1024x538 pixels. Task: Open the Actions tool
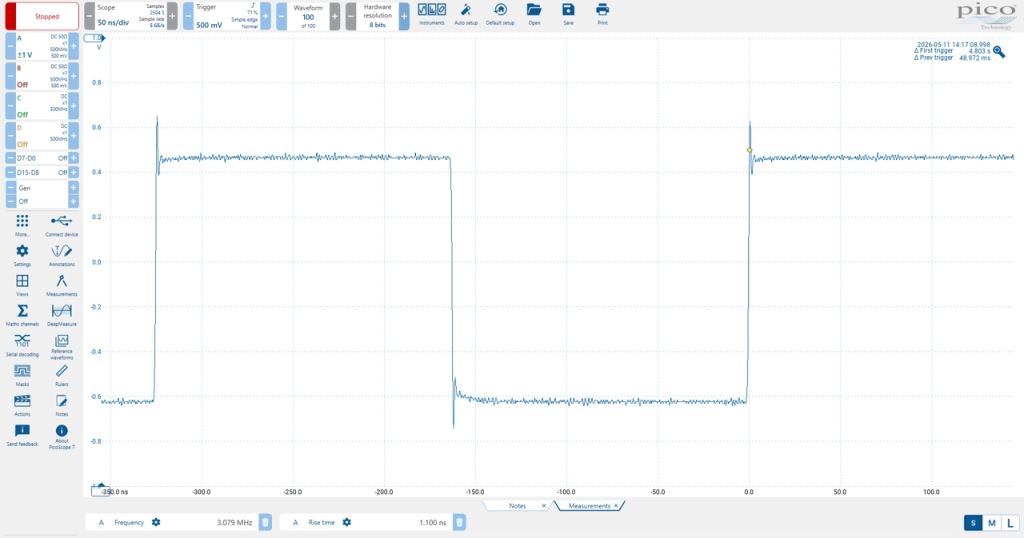click(22, 405)
